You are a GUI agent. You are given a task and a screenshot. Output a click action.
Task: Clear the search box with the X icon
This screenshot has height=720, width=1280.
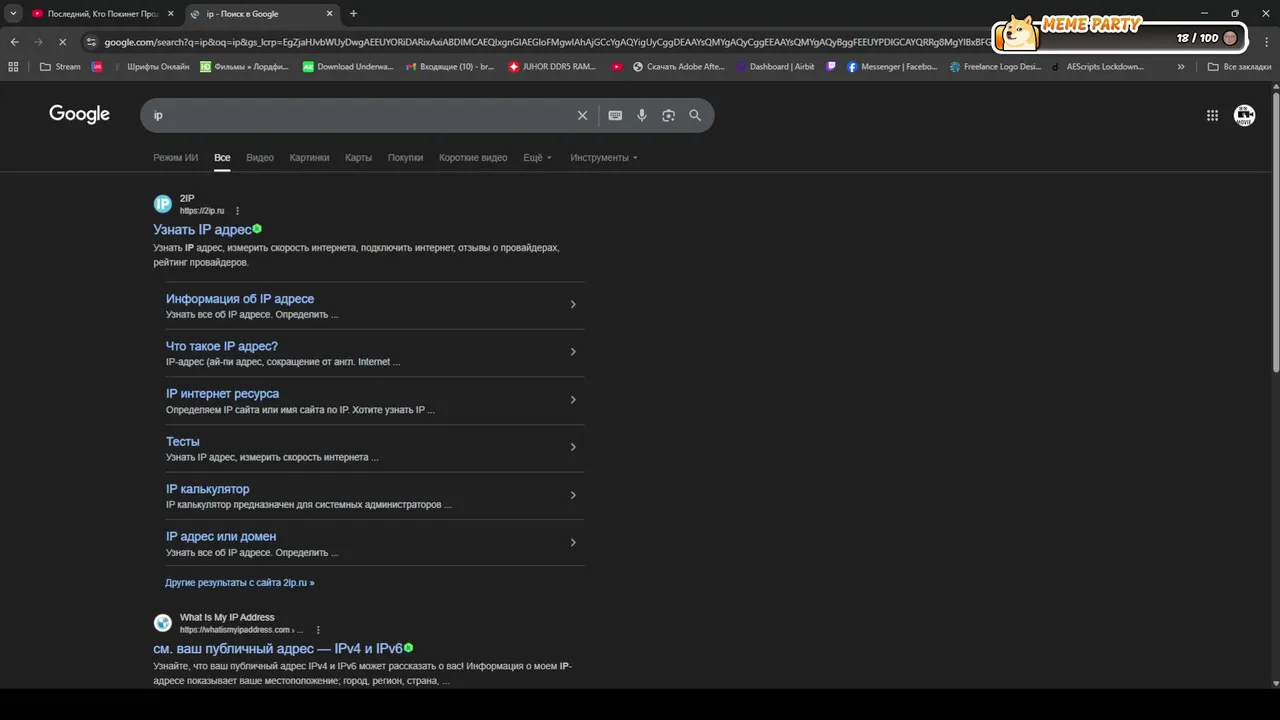(582, 115)
